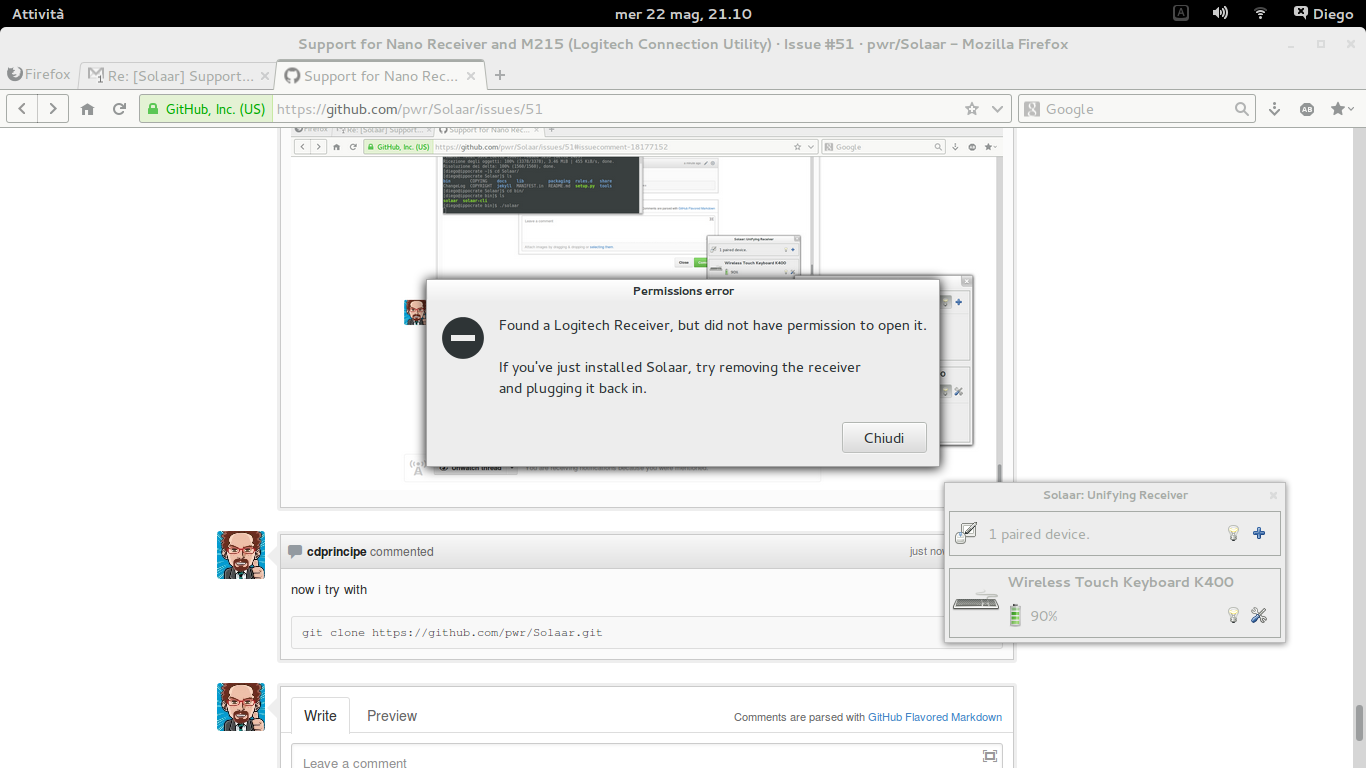Viewport: 1366px width, 768px height.
Task: Go to the Firefox home page icon
Action: click(x=88, y=109)
